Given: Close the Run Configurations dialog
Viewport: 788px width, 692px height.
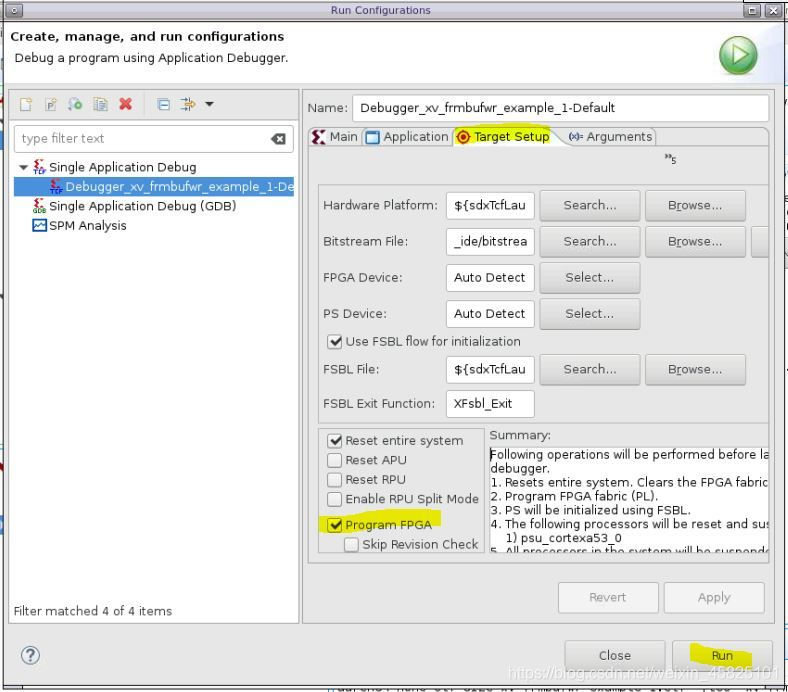Looking at the screenshot, I should point(615,656).
